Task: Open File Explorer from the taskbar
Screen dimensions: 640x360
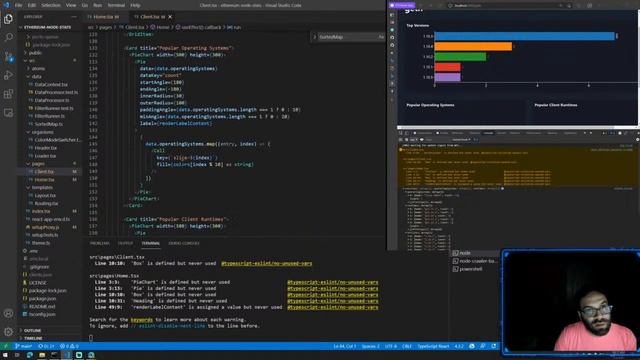Action: pyautogui.click(x=42, y=355)
